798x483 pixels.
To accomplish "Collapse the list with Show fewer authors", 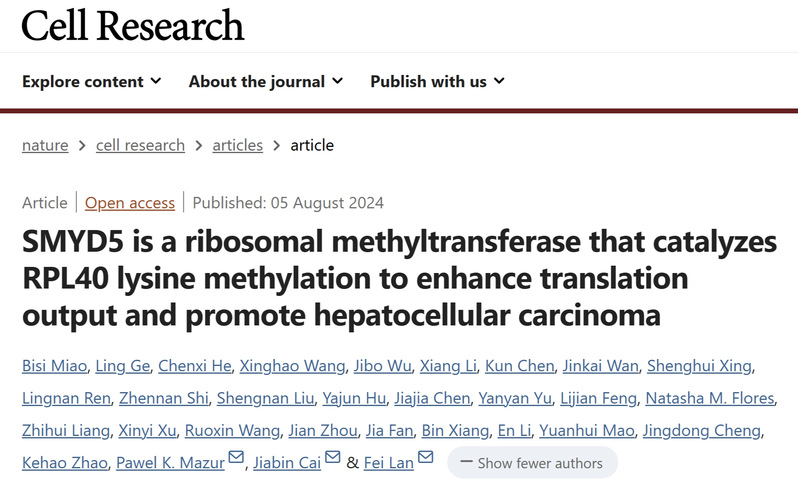I will 532,463.
